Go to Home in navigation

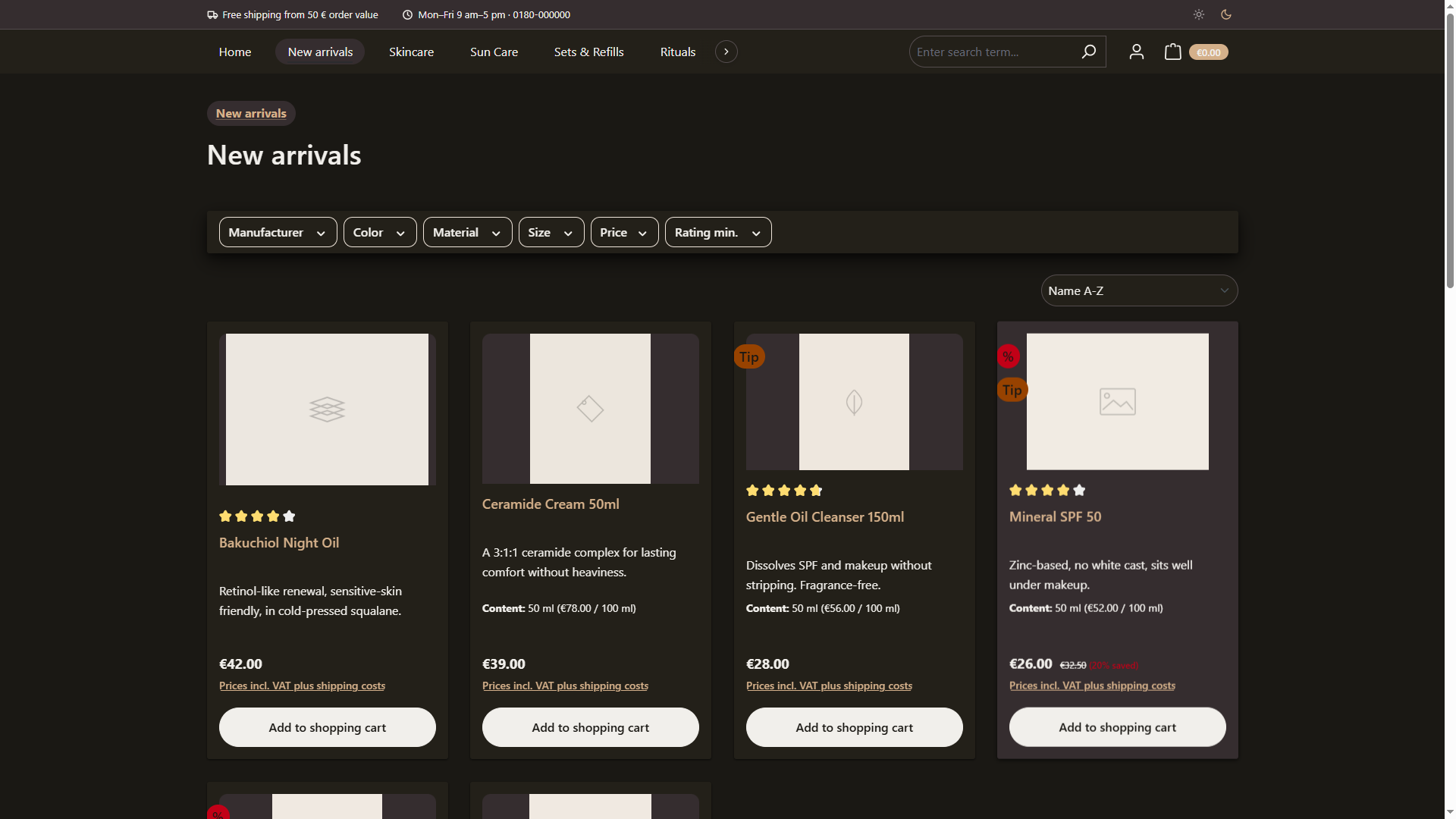[x=235, y=52]
